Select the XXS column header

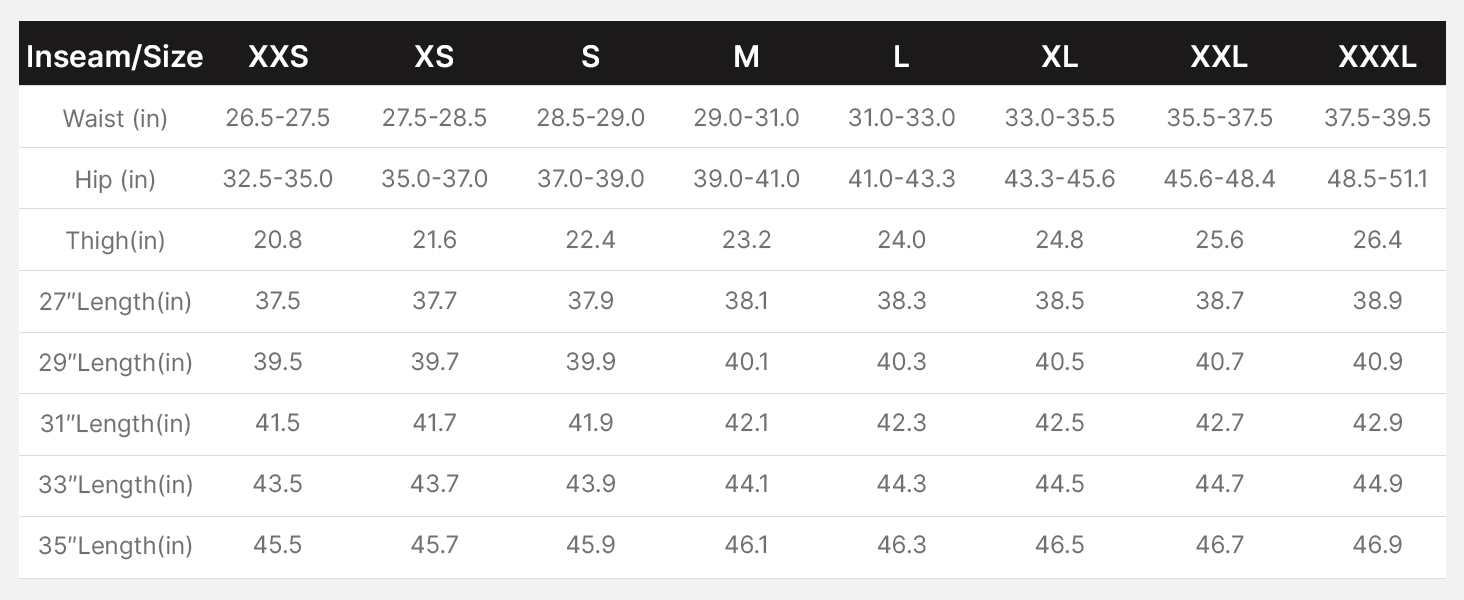(x=278, y=56)
